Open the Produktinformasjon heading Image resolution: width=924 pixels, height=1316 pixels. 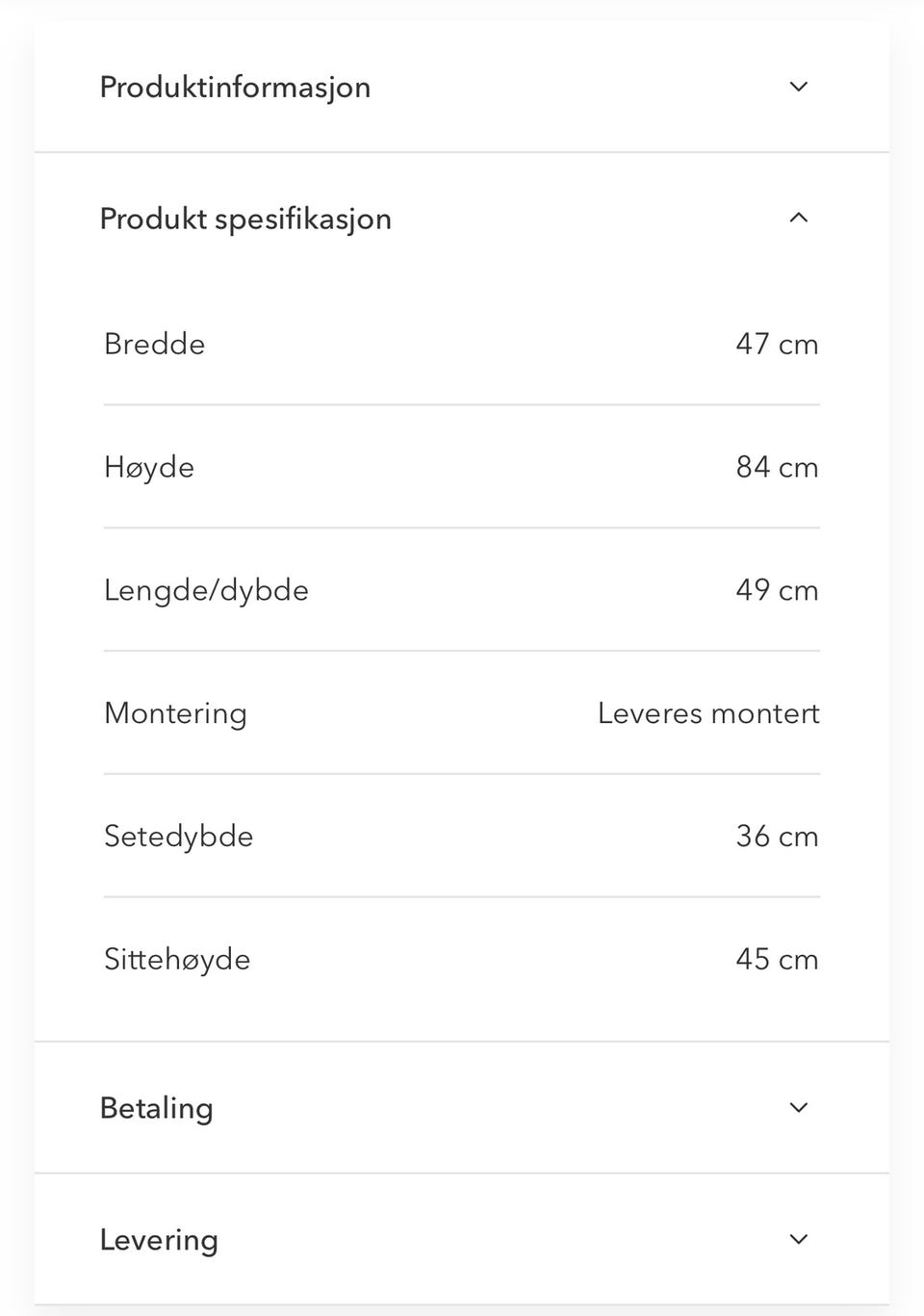coord(235,88)
